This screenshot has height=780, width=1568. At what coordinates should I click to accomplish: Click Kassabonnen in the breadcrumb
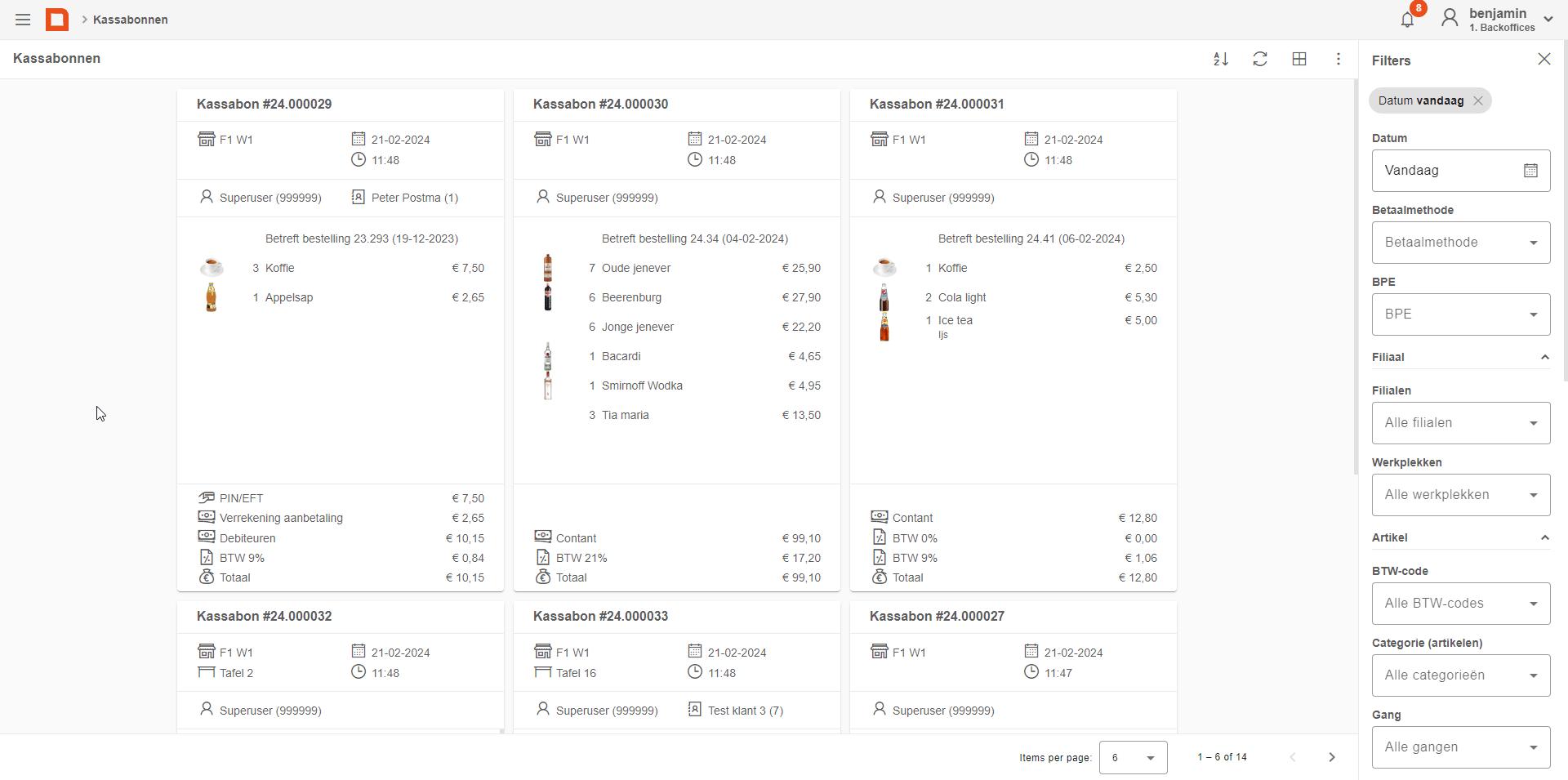pyautogui.click(x=131, y=20)
